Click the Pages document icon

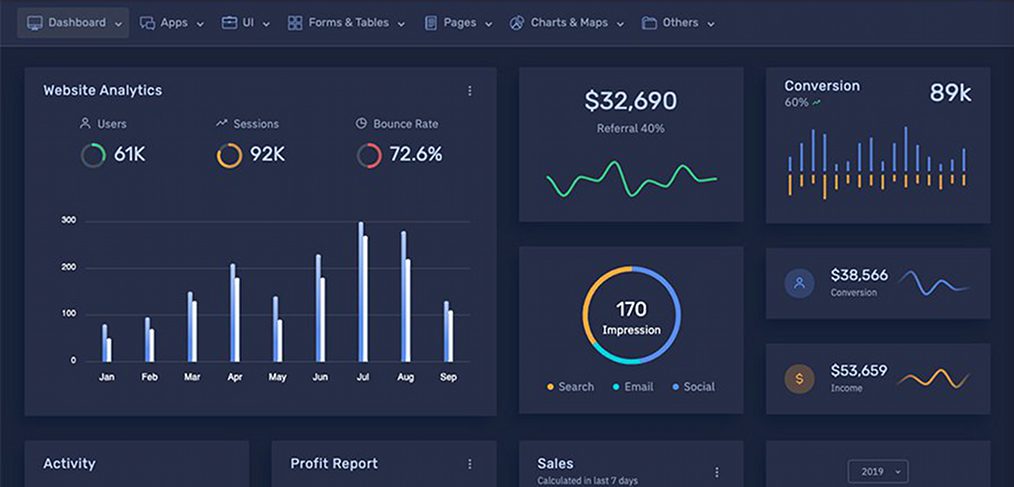tap(431, 23)
